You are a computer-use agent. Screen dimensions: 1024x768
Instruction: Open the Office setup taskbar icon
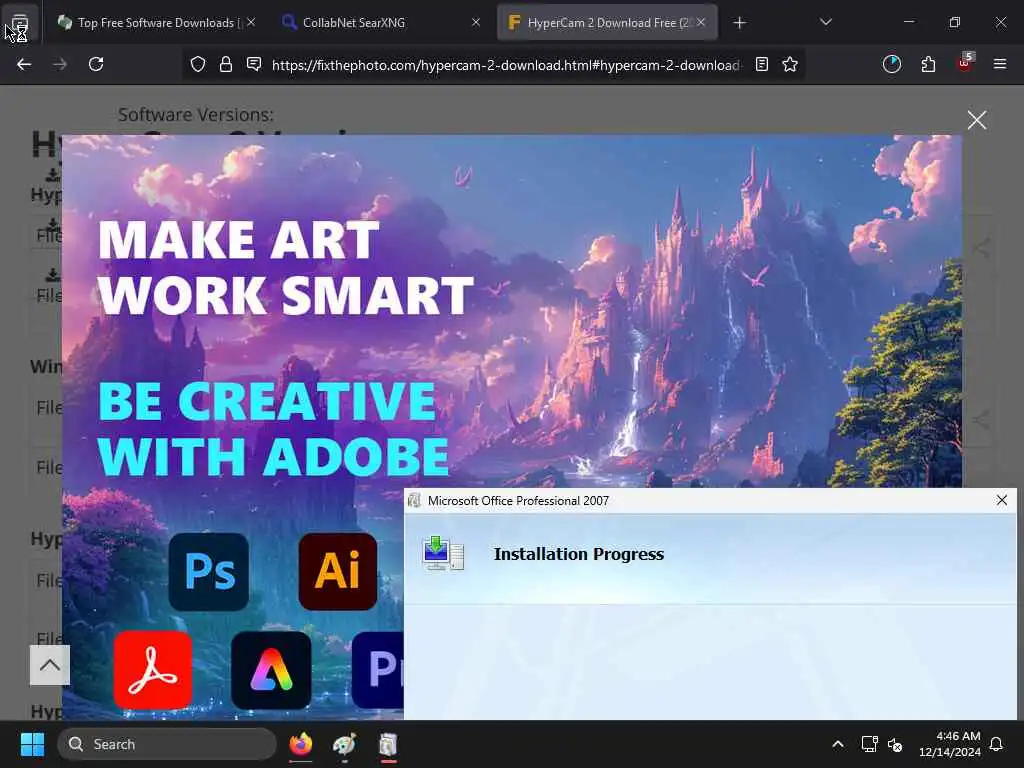388,744
